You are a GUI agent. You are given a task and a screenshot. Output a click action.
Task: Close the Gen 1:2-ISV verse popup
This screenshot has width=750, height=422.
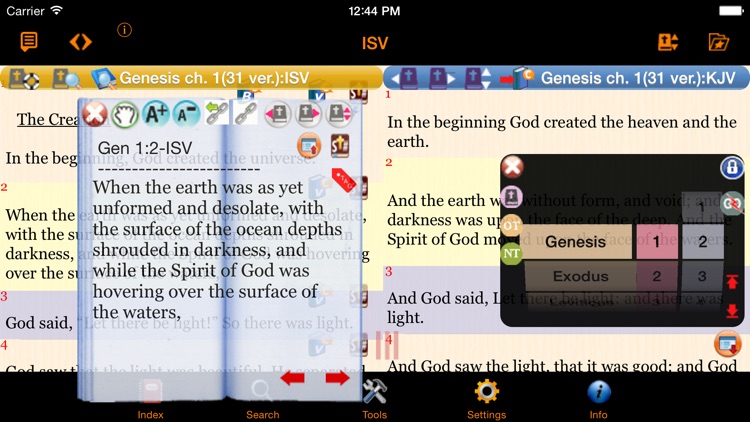(95, 114)
